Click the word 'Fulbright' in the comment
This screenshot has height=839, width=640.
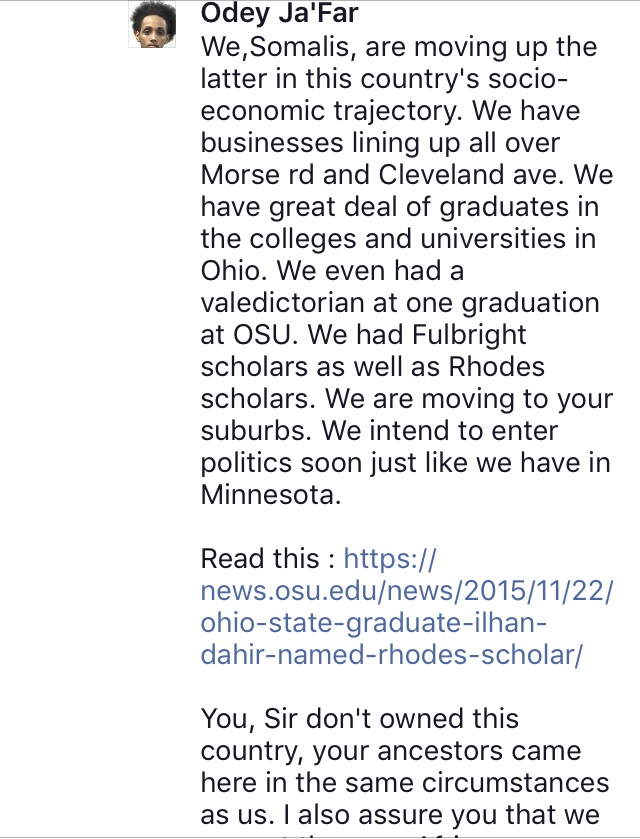(469, 335)
